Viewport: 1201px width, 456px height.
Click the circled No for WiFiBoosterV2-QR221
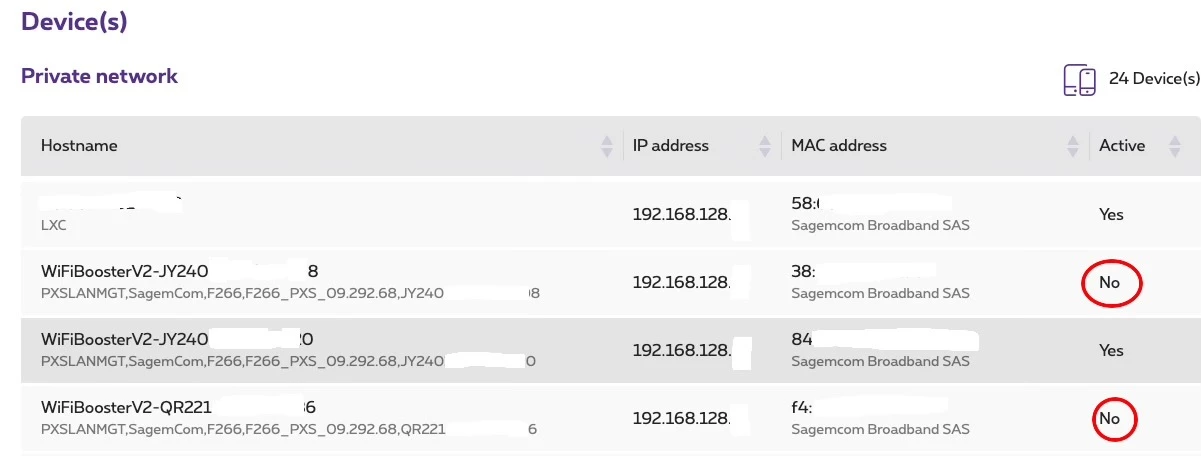[x=1109, y=419]
